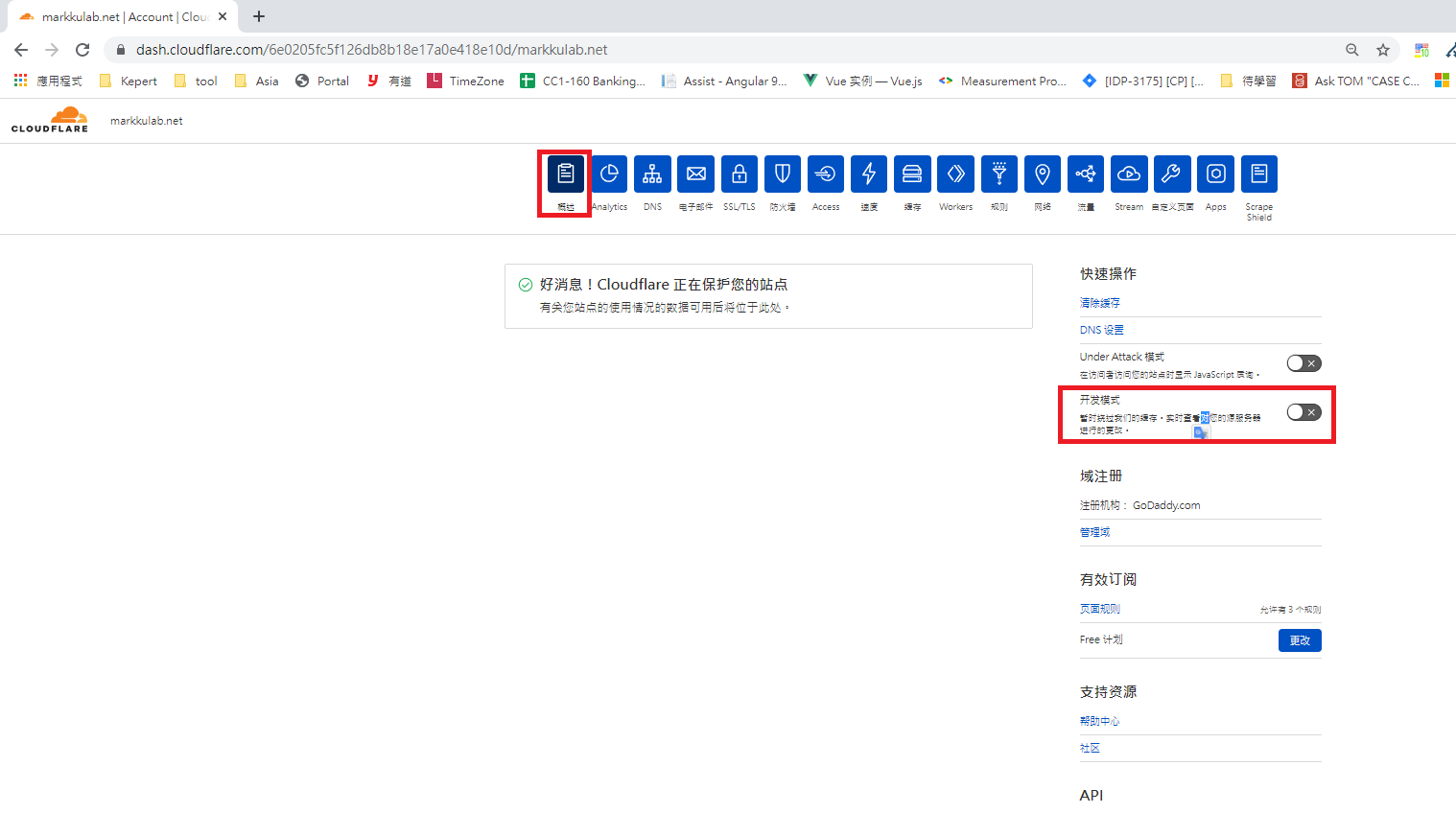Click the Scrape Shield icon
This screenshot has height=813, width=1456.
tap(1258, 174)
